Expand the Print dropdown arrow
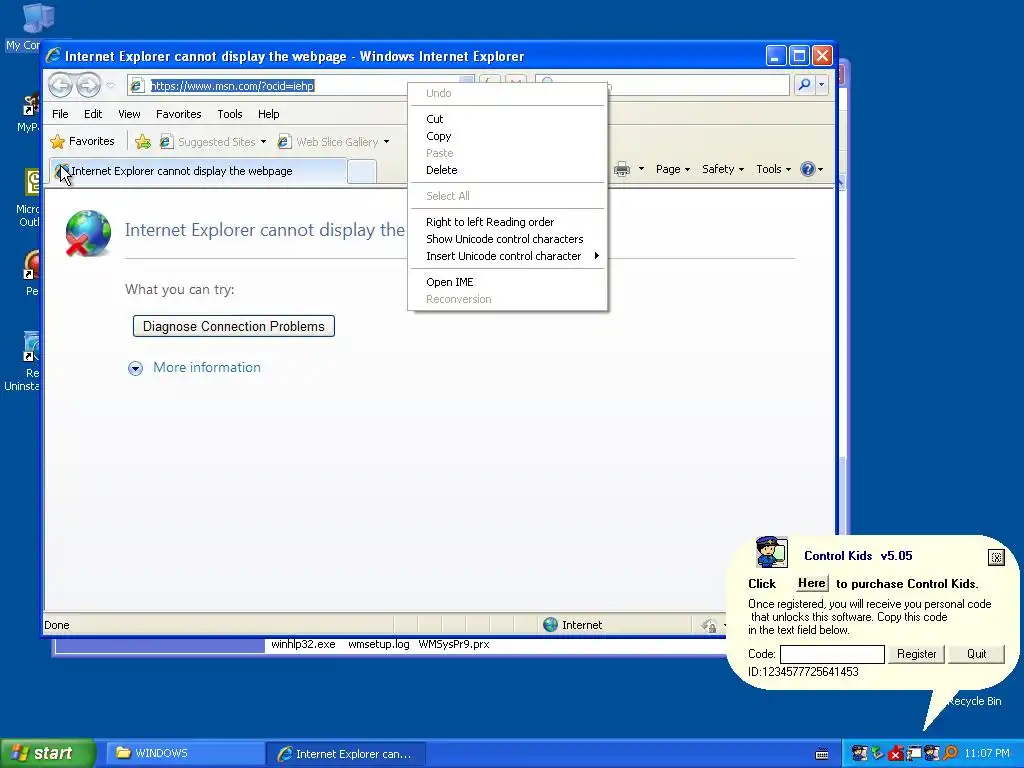Image resolution: width=1024 pixels, height=768 pixels. tap(641, 169)
